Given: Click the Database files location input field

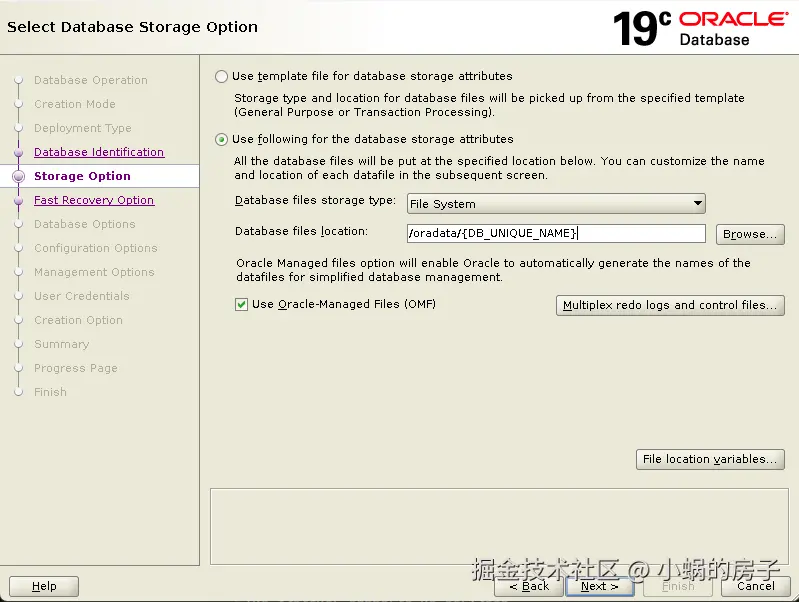Looking at the screenshot, I should [556, 233].
